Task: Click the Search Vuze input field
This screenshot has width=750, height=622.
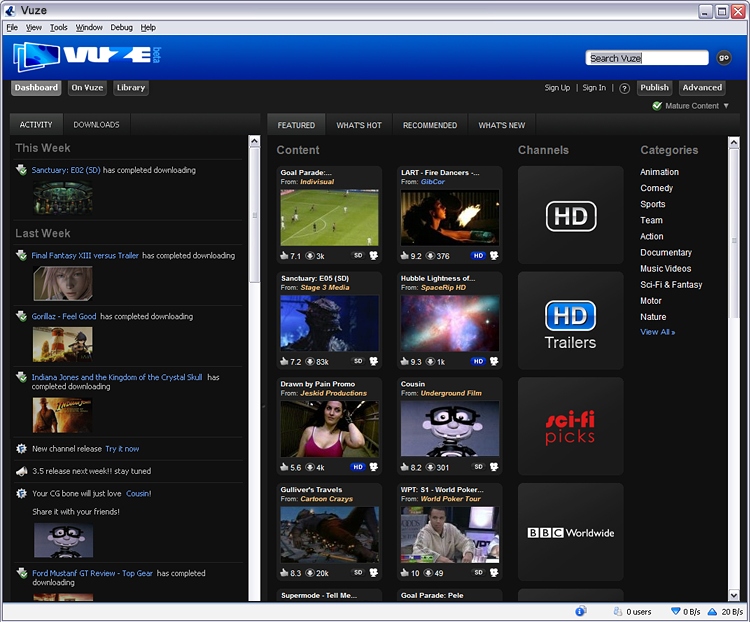Action: click(647, 58)
